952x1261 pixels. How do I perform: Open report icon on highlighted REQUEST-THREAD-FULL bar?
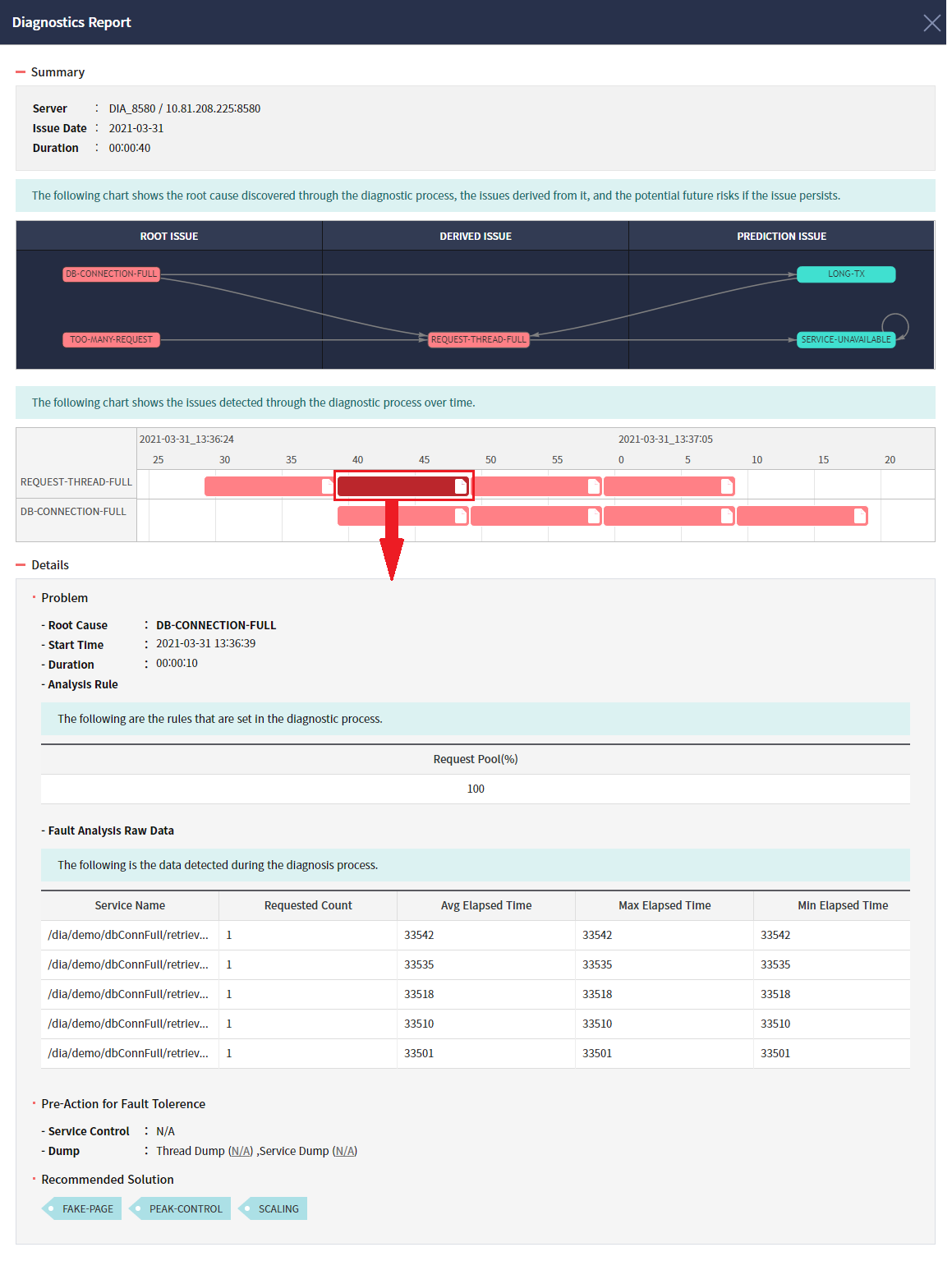(x=460, y=486)
